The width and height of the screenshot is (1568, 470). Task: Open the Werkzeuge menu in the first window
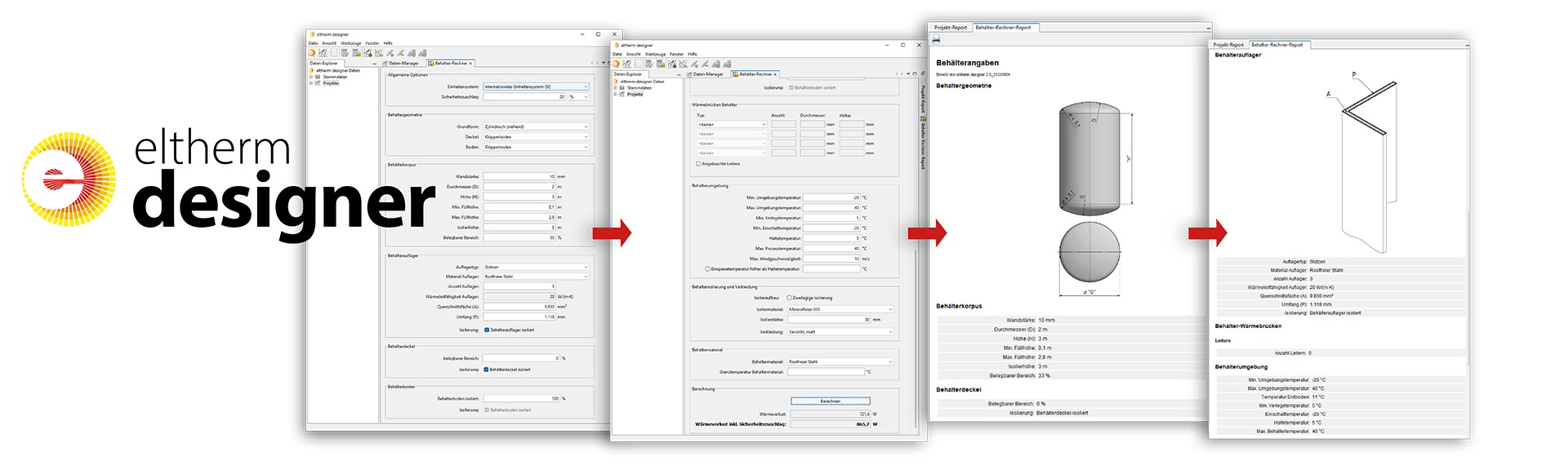351,43
